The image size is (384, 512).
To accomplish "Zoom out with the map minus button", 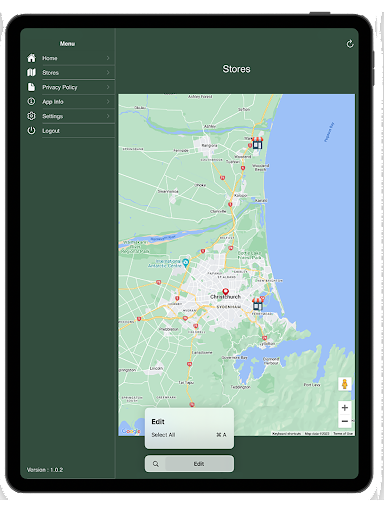I will pyautogui.click(x=345, y=421).
